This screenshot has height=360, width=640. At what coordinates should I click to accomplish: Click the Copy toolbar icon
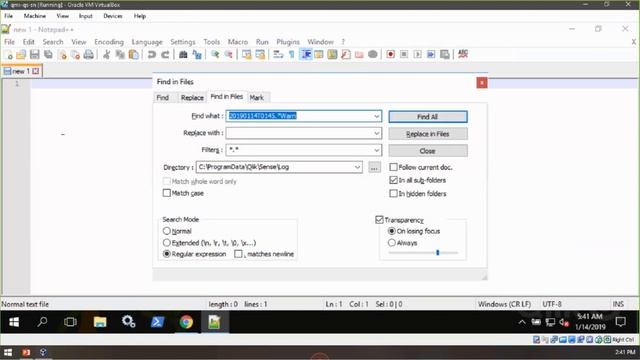(x=120, y=54)
